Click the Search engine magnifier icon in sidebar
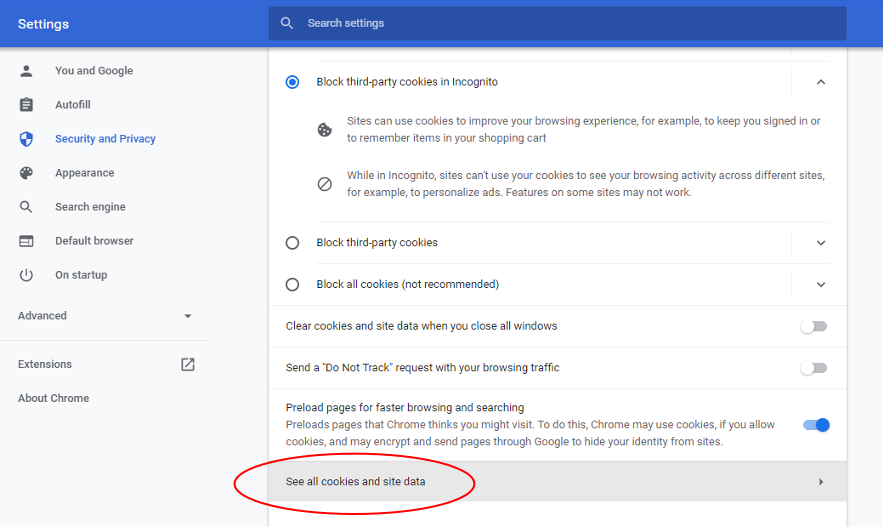 [x=27, y=207]
